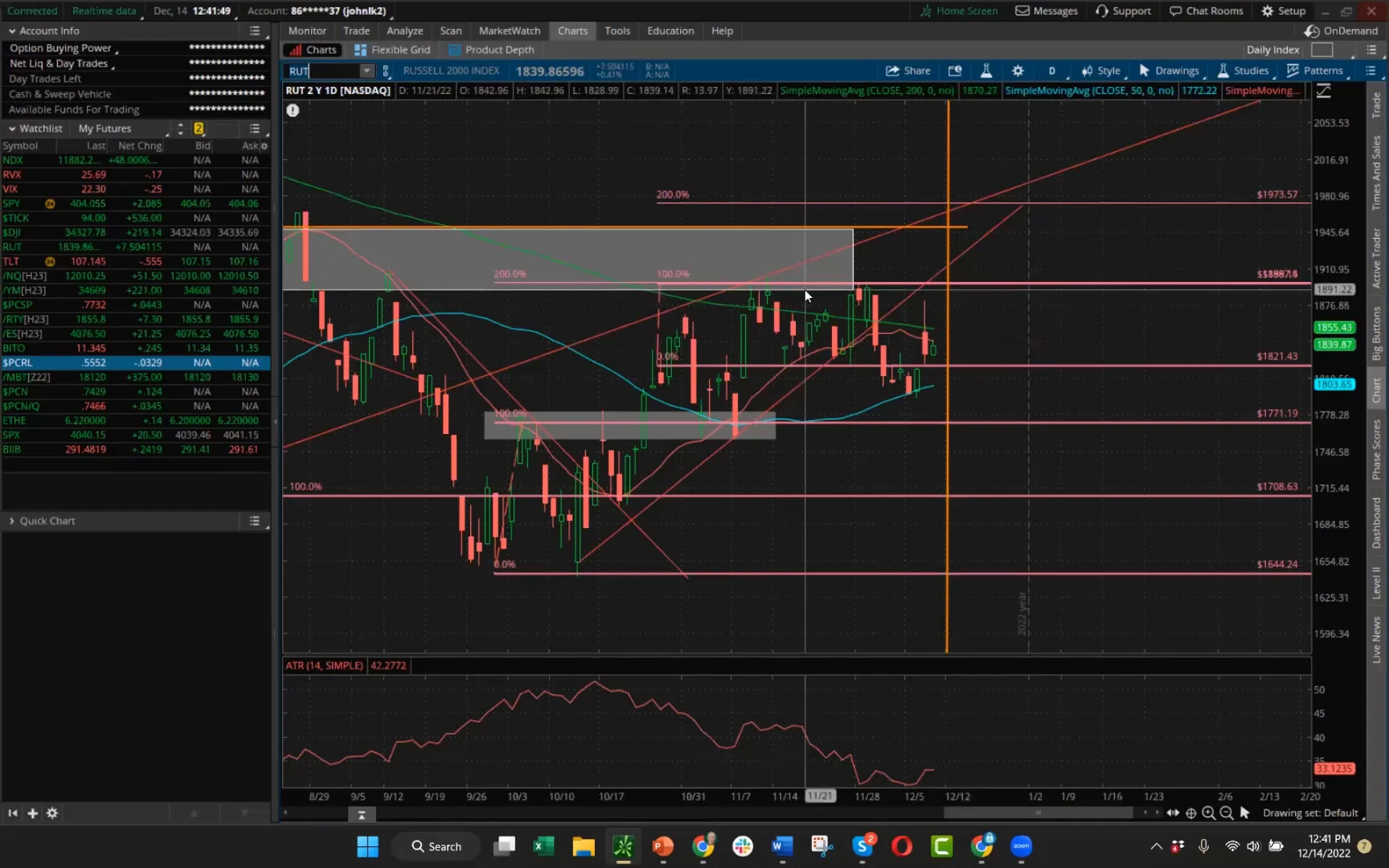
Task: Change the D timeframe aggregation
Action: point(1051,71)
